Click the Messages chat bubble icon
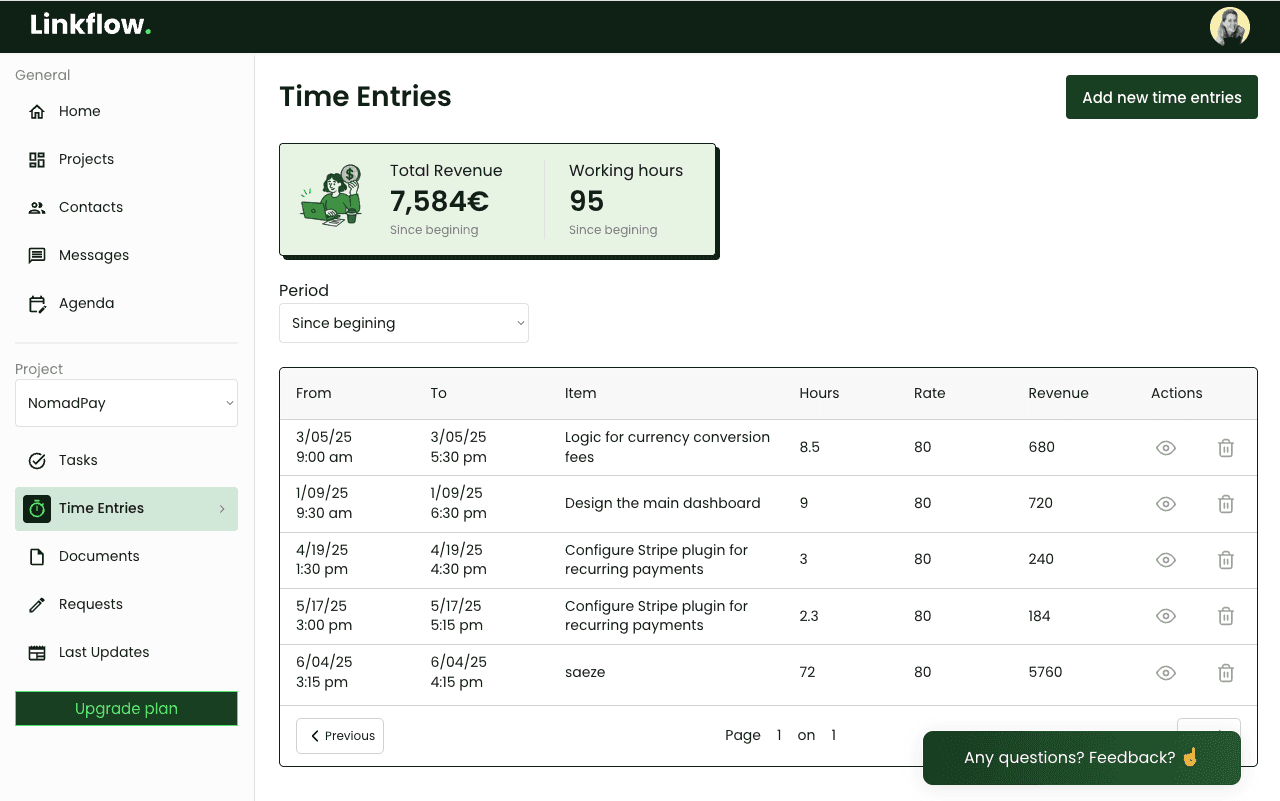1280x801 pixels. [x=37, y=255]
